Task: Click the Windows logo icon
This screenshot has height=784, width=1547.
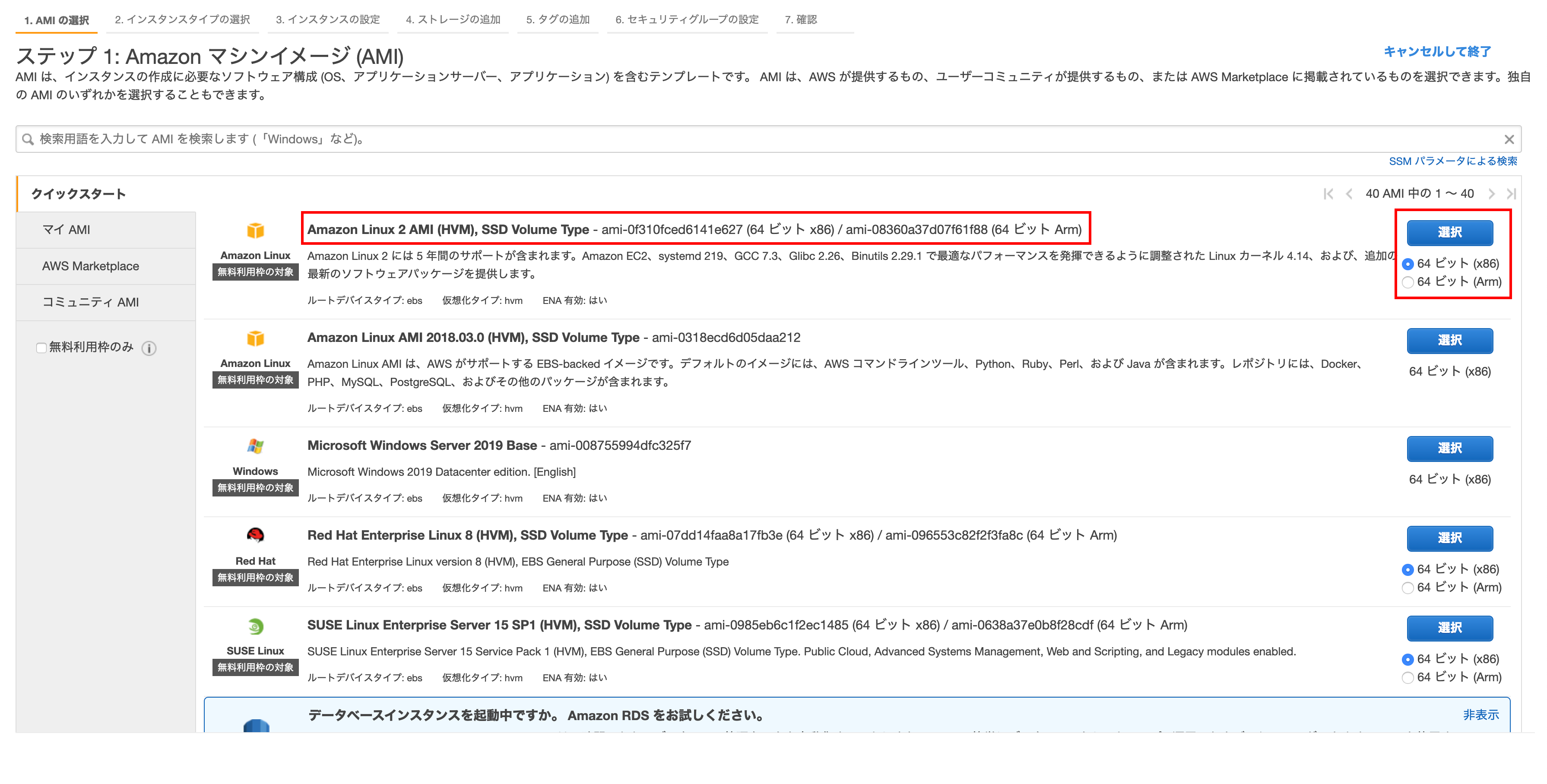Action: click(255, 446)
